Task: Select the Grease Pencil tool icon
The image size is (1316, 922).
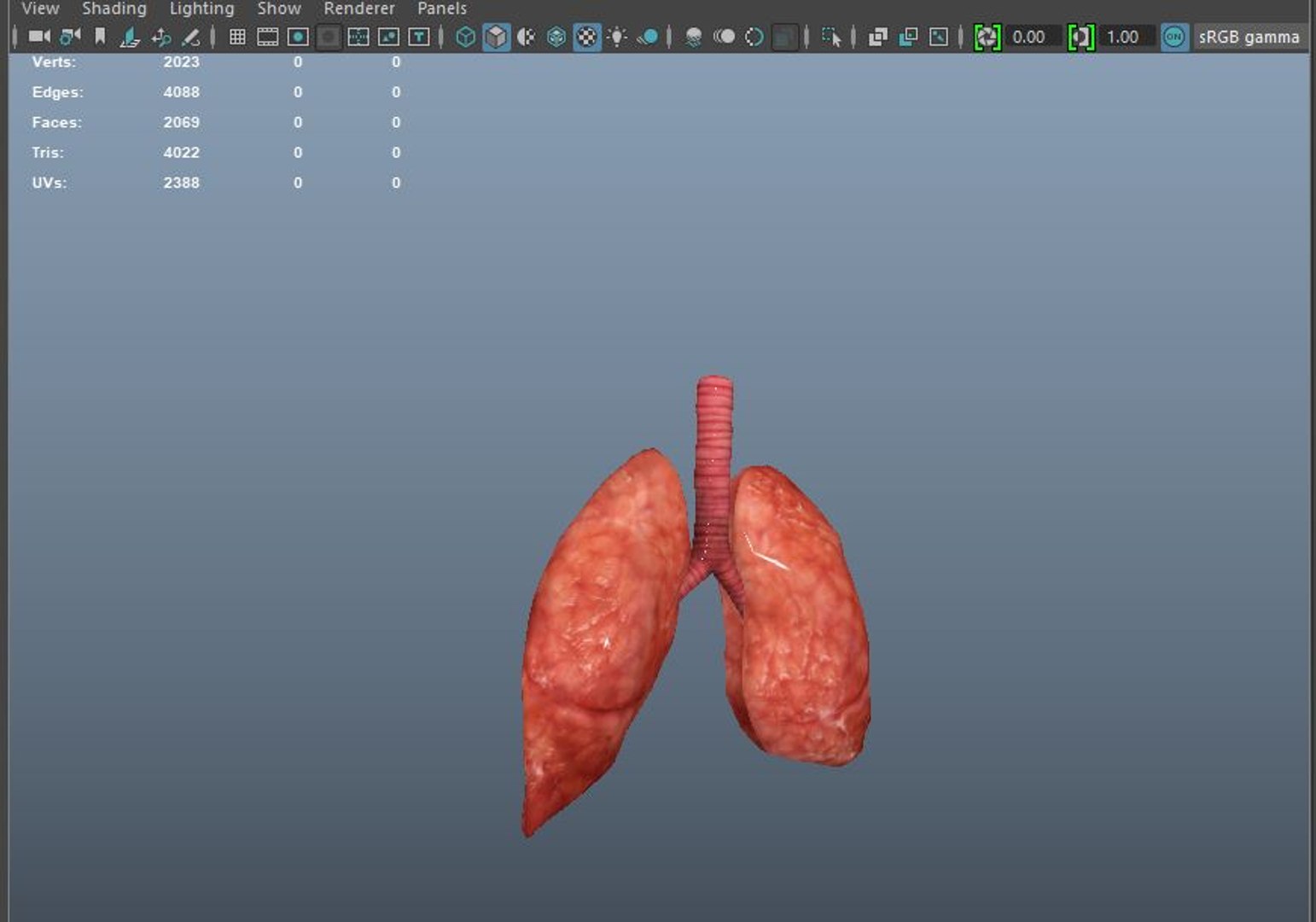Action: point(190,37)
